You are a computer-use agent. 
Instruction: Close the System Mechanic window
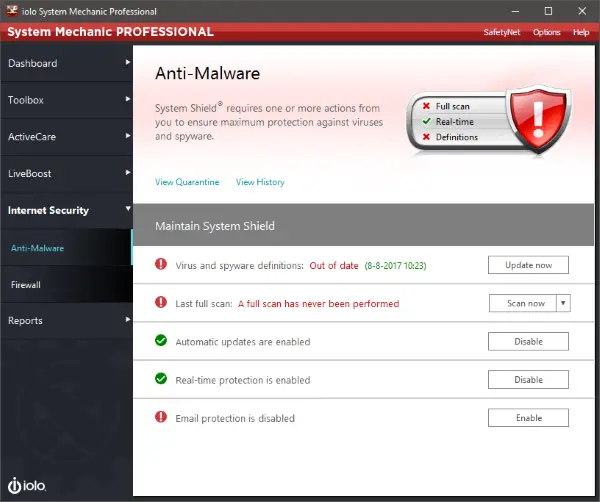(582, 11)
